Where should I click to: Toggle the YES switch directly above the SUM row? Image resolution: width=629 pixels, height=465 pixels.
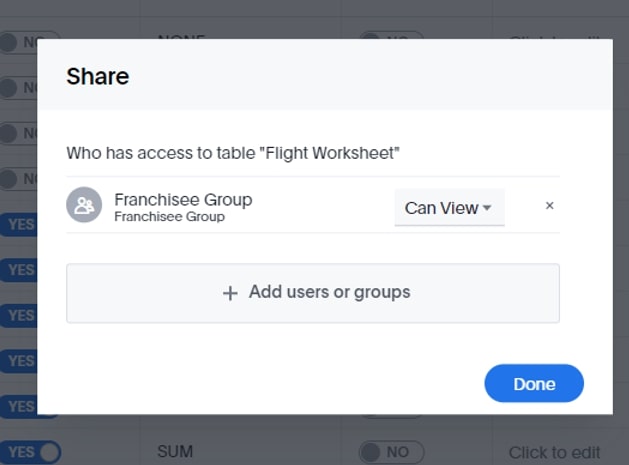pyautogui.click(x=18, y=406)
